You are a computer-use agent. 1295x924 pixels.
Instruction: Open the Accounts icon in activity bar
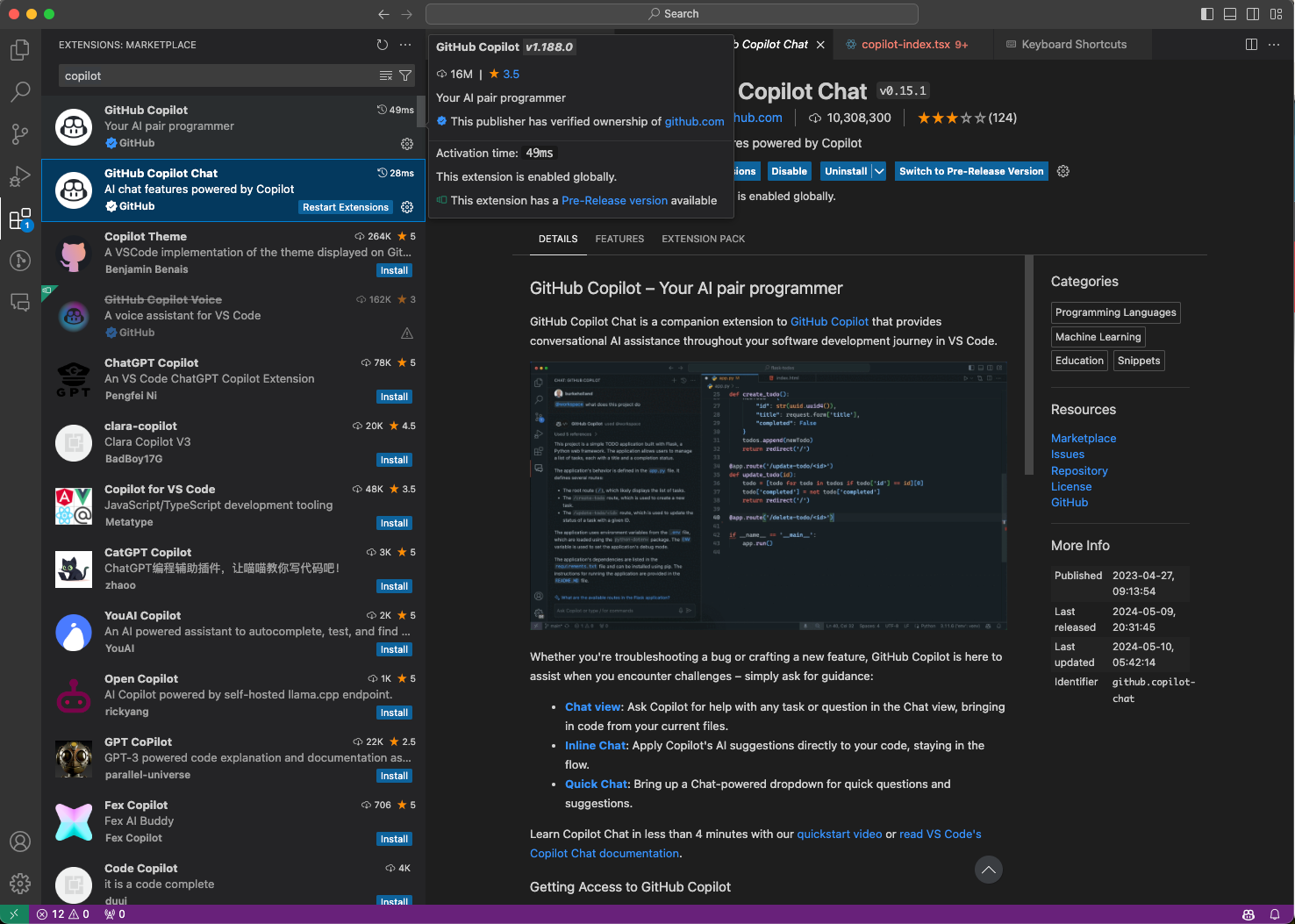19,841
